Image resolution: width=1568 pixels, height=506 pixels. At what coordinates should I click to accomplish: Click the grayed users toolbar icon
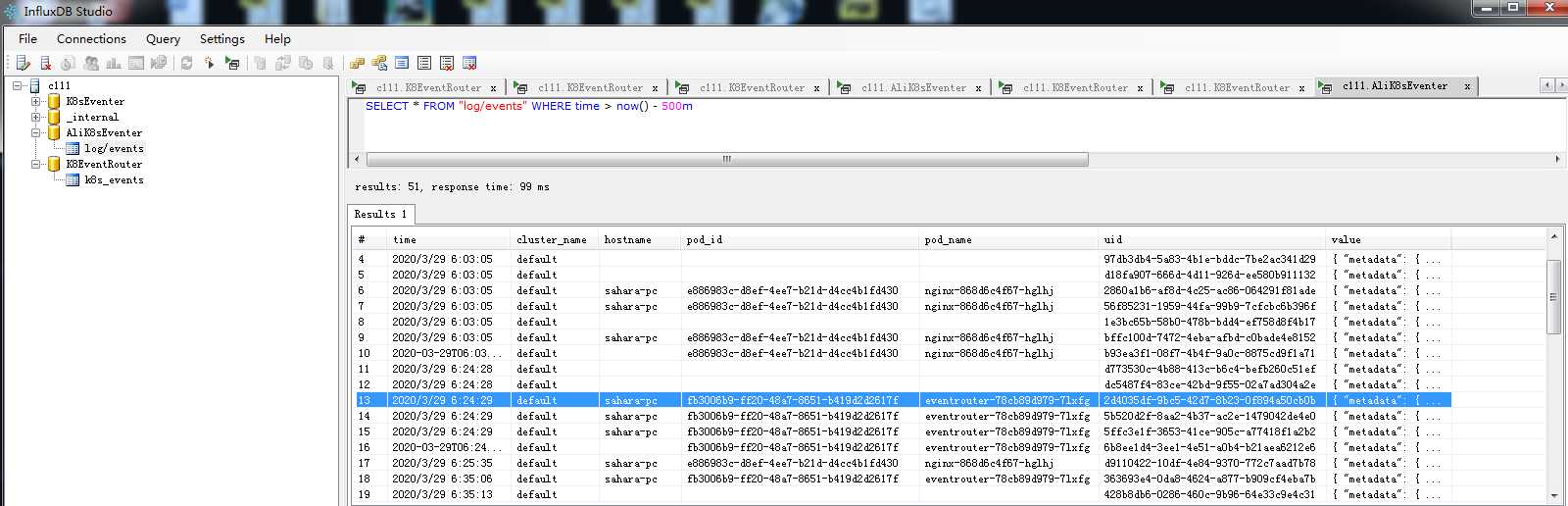pos(91,63)
